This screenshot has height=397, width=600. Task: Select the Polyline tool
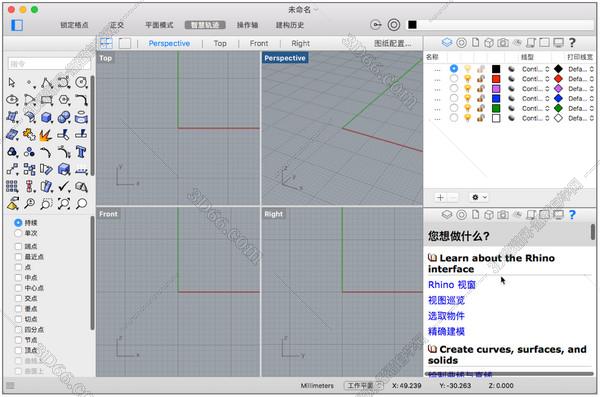pos(46,82)
